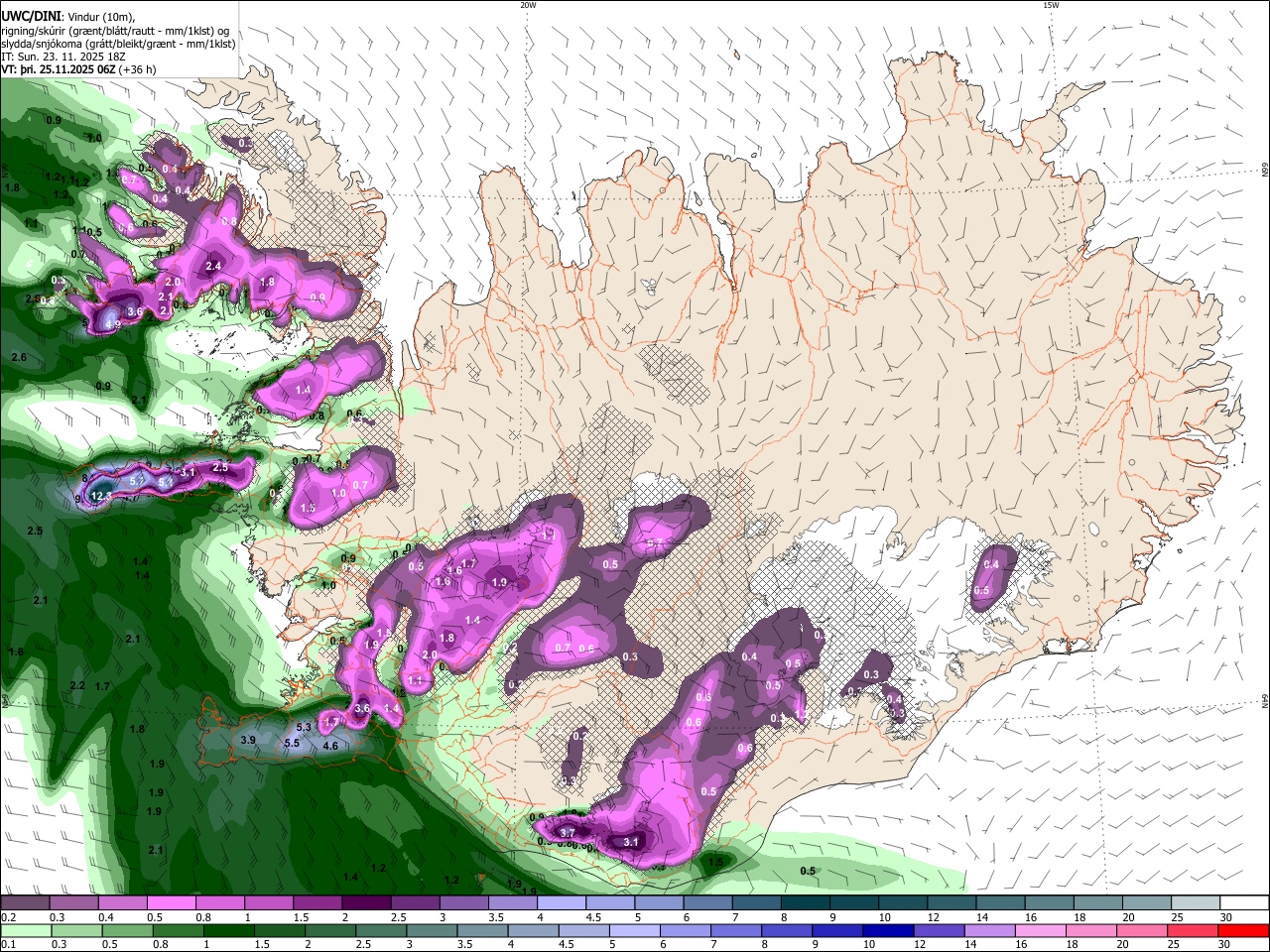
Task: Click the "66N" latitude label on right edge
Action: pyautogui.click(x=1265, y=171)
